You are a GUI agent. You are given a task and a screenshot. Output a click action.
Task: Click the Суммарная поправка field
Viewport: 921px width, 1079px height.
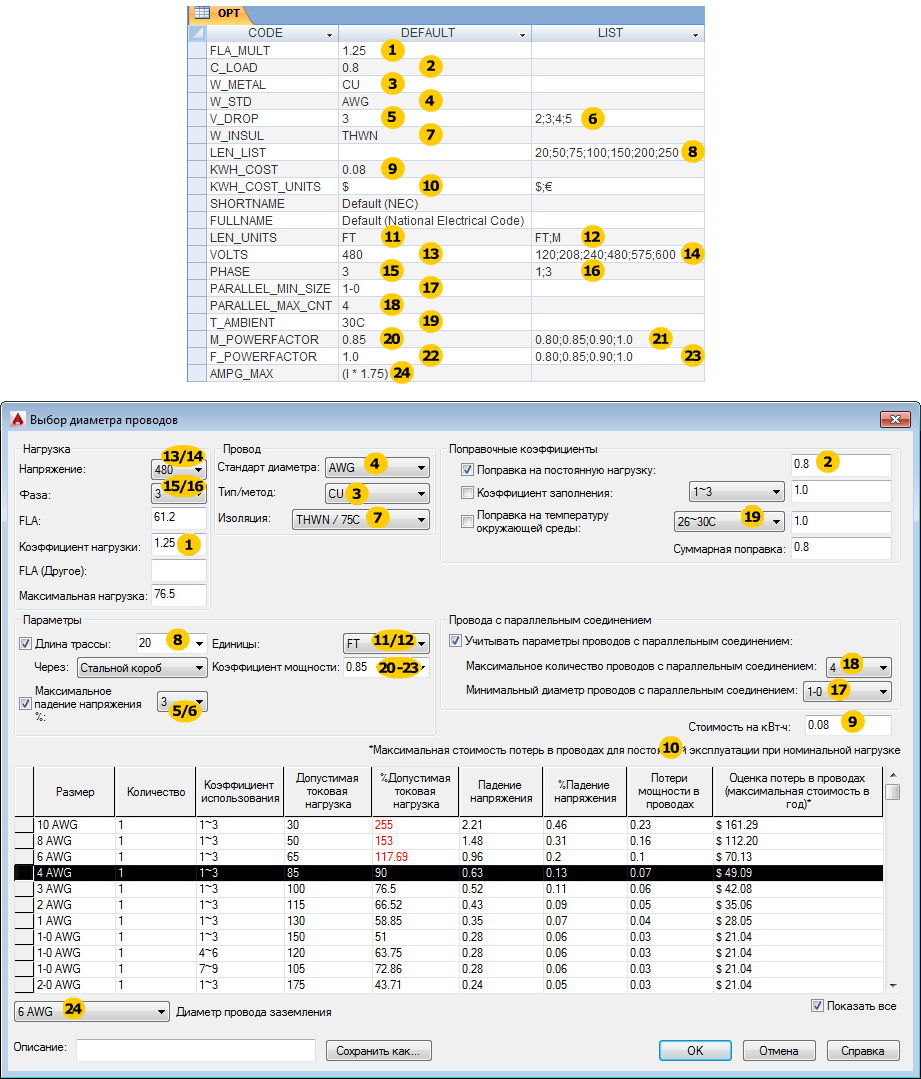(x=840, y=548)
